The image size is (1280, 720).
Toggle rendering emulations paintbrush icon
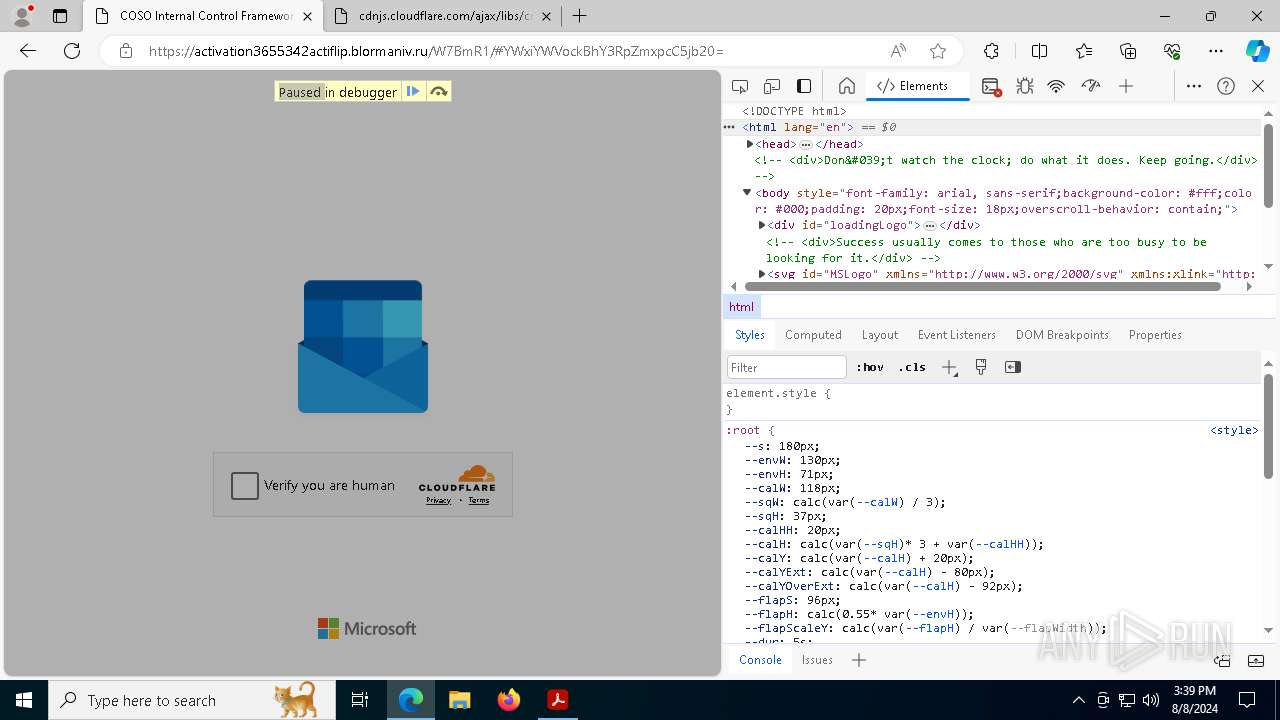(981, 367)
